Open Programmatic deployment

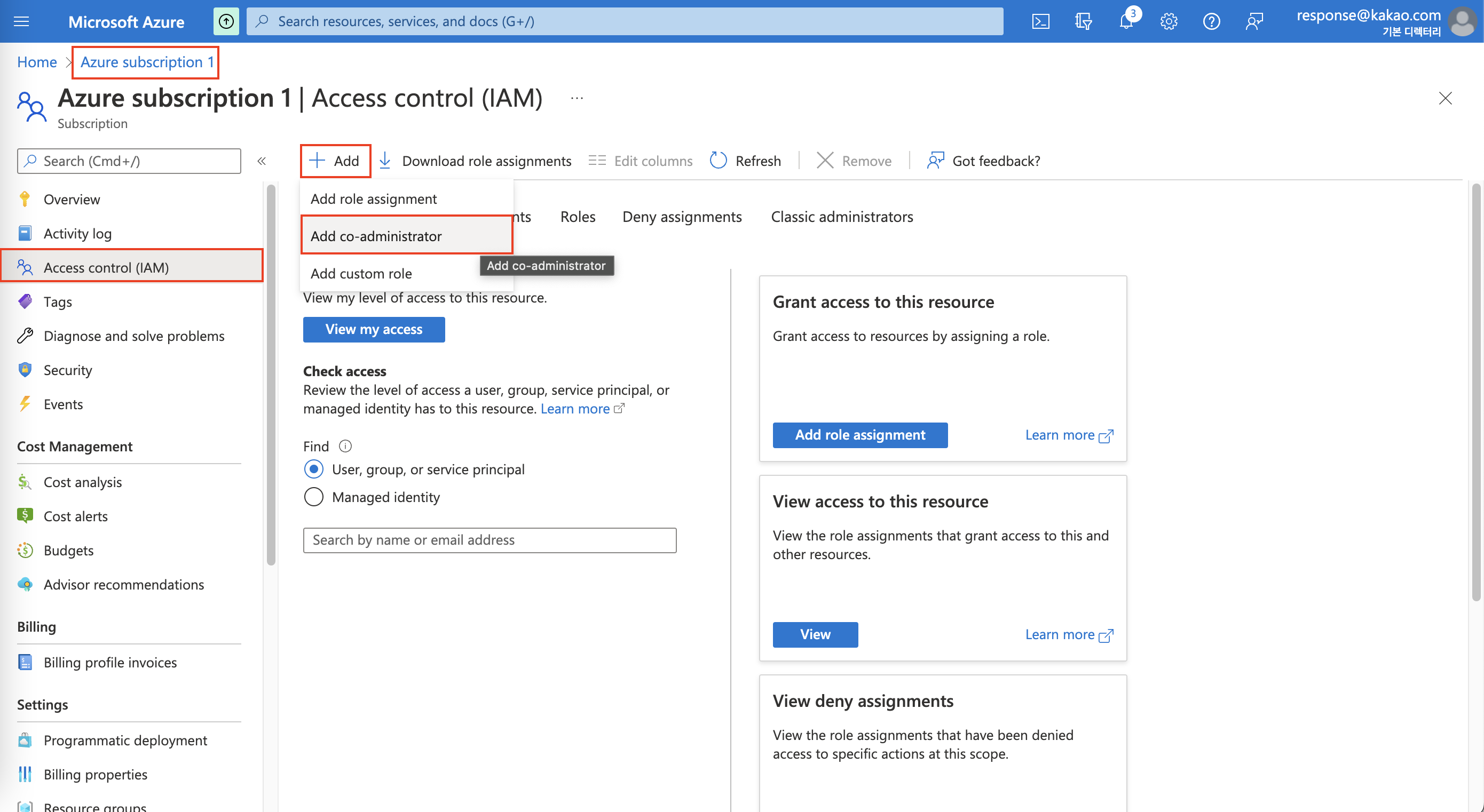click(x=131, y=740)
